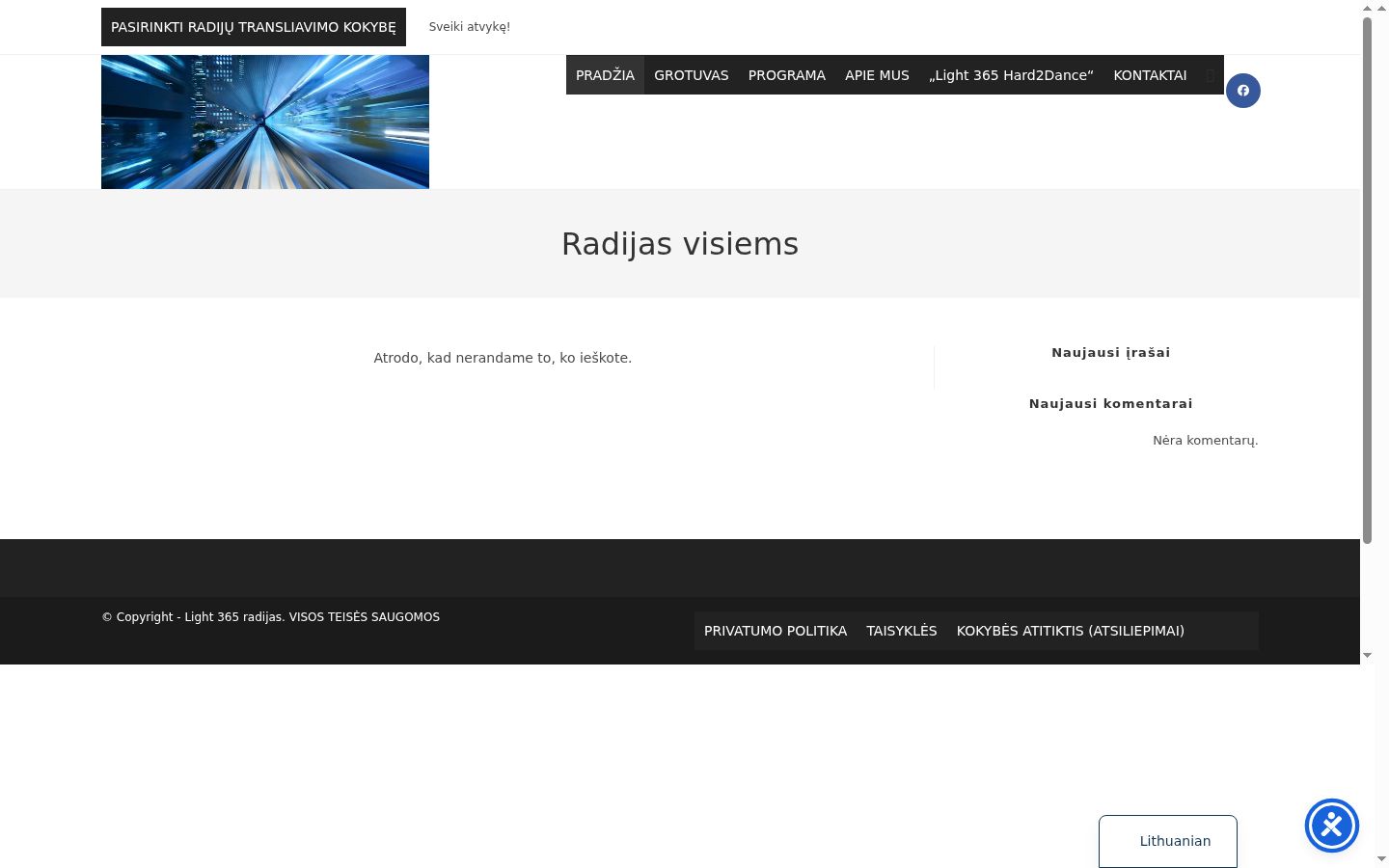The image size is (1389, 868).
Task: Open the GROTUVAS menu item
Action: click(692, 75)
